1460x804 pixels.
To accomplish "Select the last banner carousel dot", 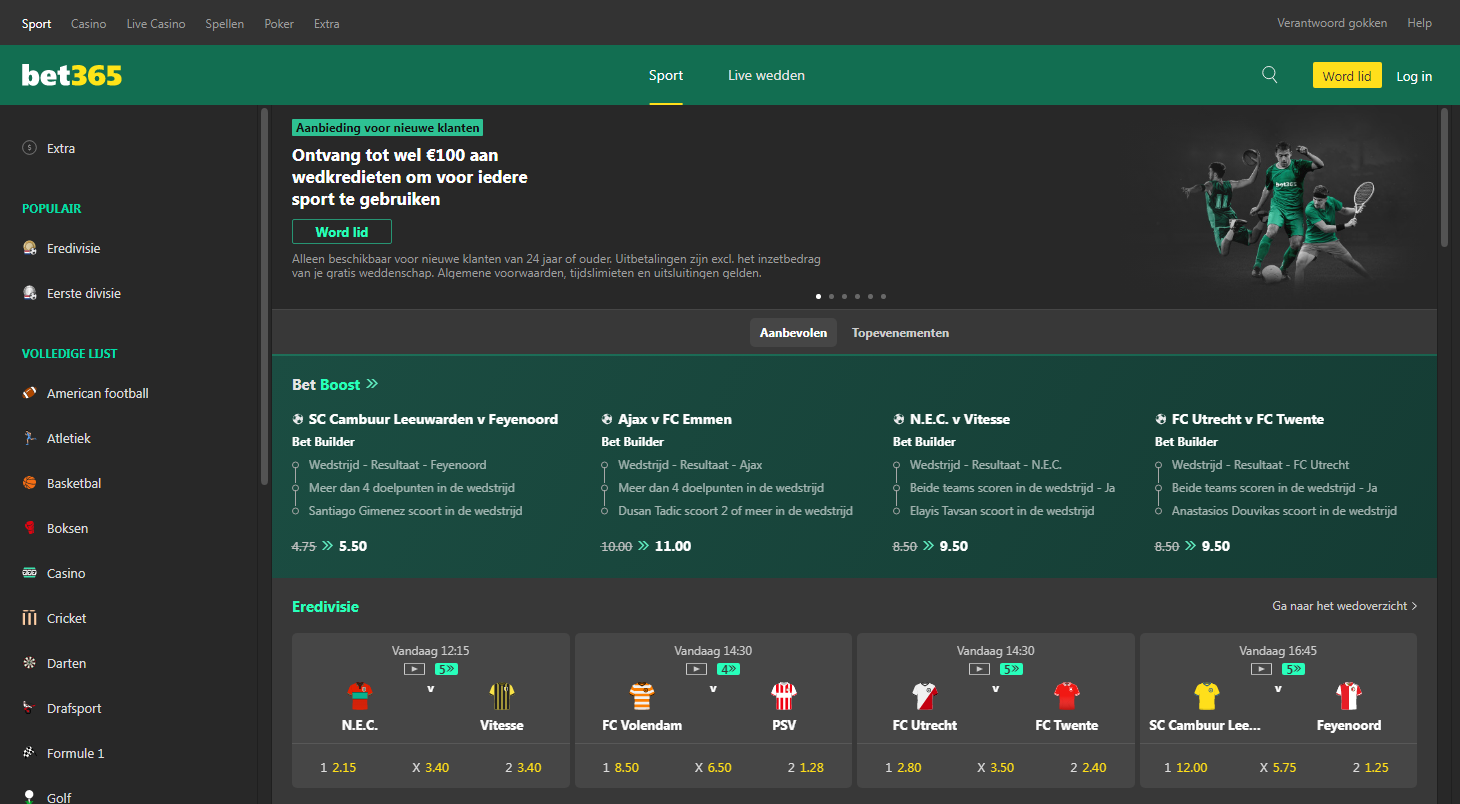I will pyautogui.click(x=883, y=296).
